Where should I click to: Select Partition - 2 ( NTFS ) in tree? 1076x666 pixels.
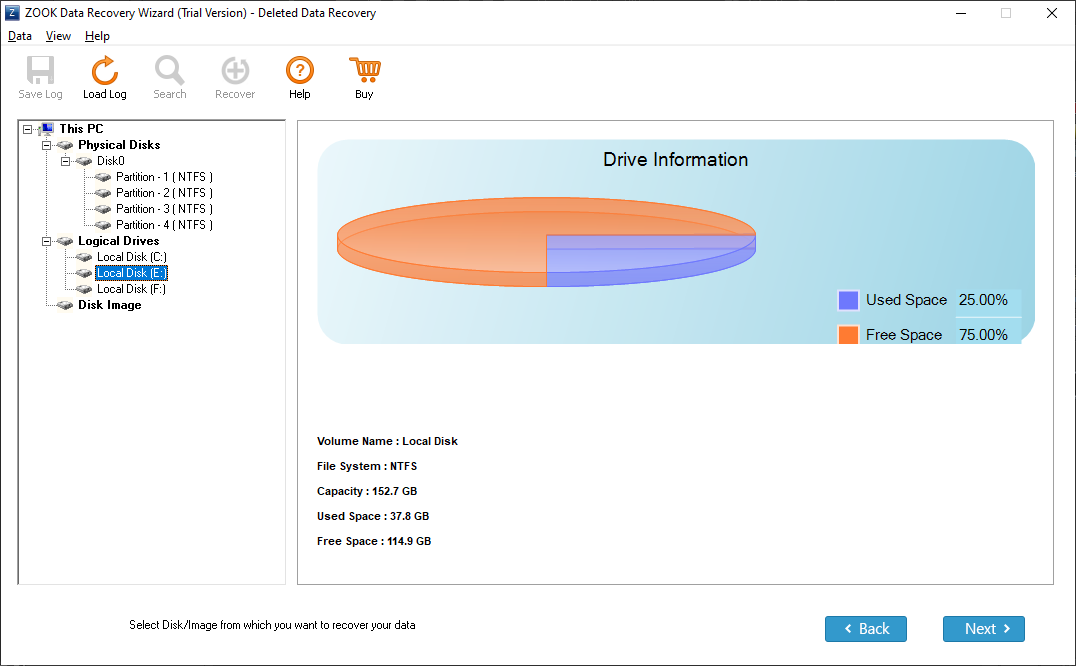click(x=164, y=193)
